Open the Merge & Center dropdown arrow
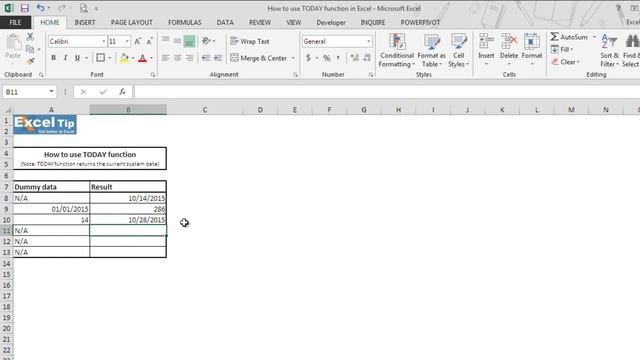The width and height of the screenshot is (640, 360). (293, 58)
